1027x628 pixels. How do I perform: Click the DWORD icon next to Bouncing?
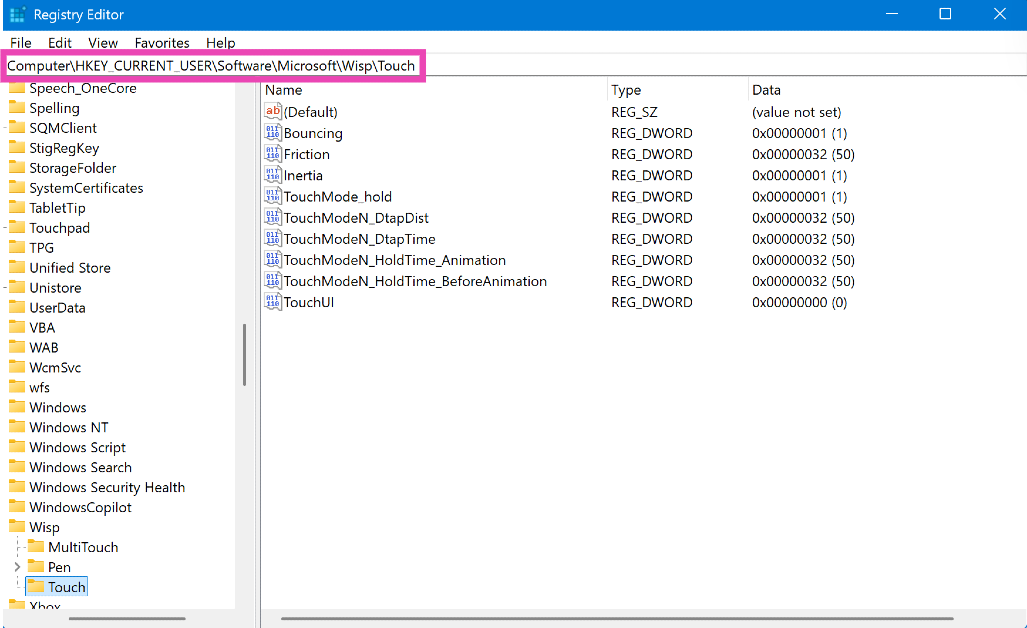272,133
